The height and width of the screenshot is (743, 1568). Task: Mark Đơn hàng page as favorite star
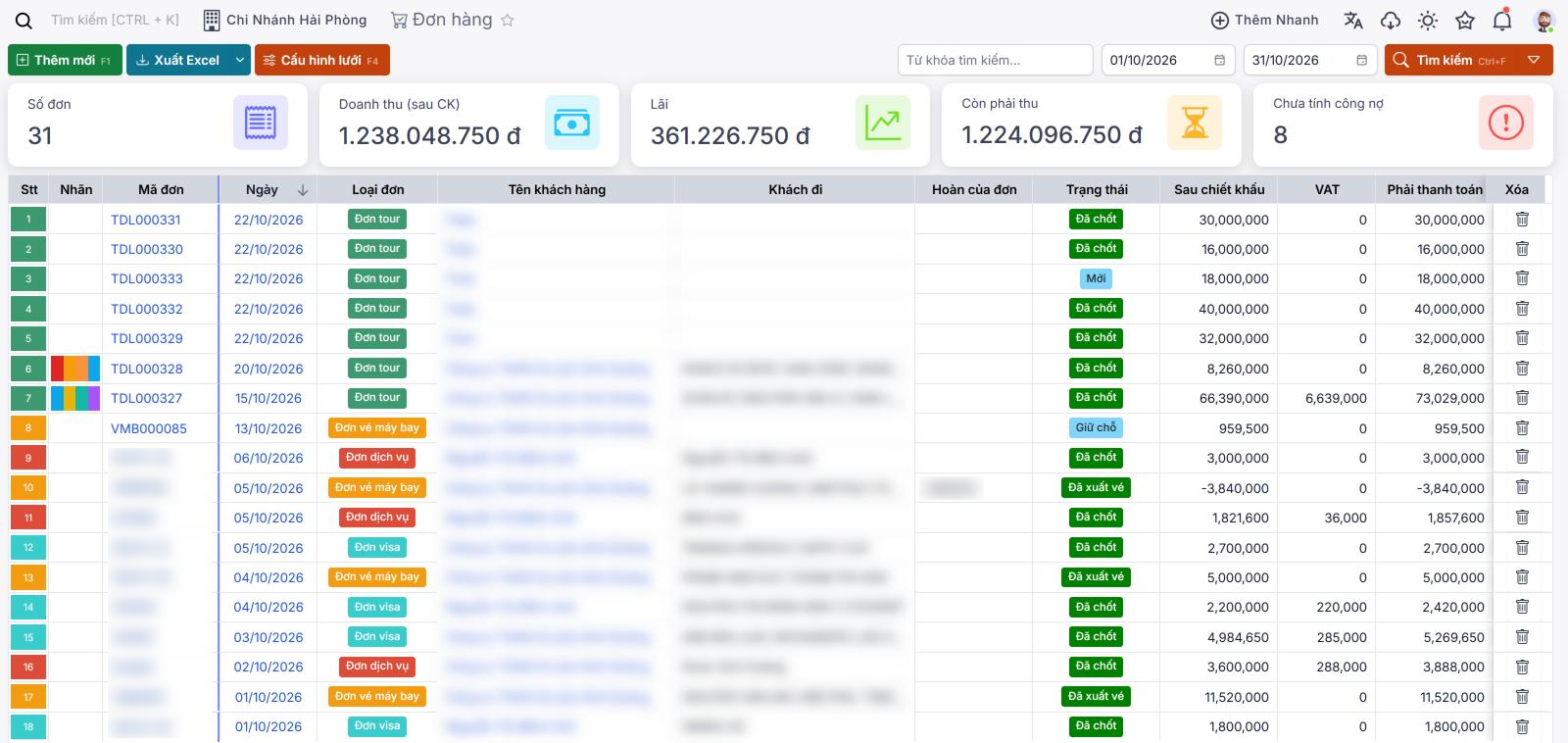coord(508,21)
